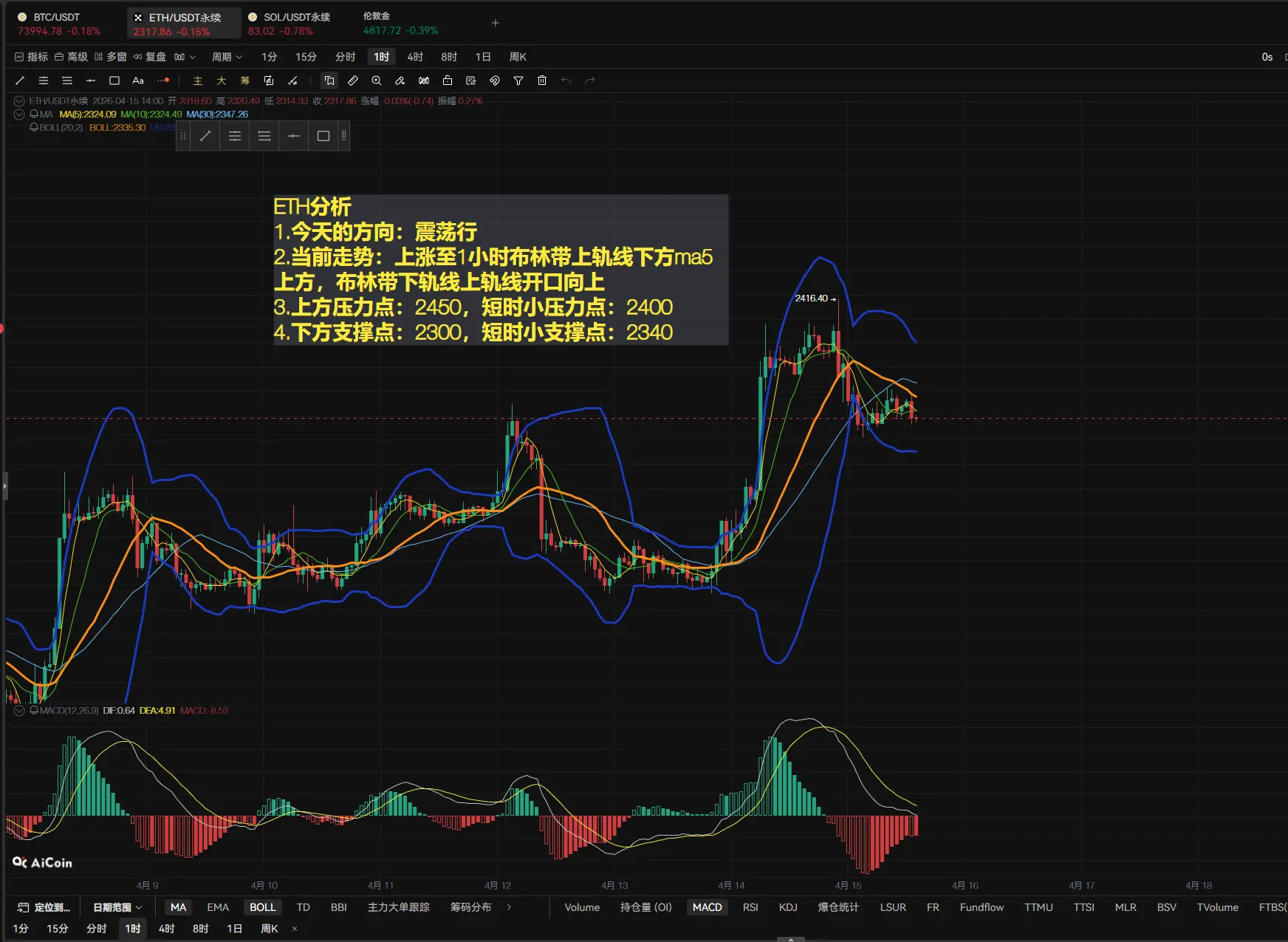The height and width of the screenshot is (942, 1288).
Task: Click the filter funnel icon
Action: tap(518, 81)
